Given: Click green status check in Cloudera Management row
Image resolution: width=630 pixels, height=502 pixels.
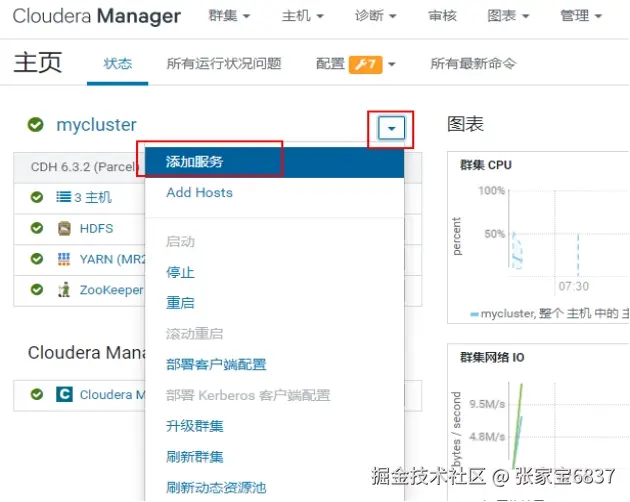Looking at the screenshot, I should (37, 394).
